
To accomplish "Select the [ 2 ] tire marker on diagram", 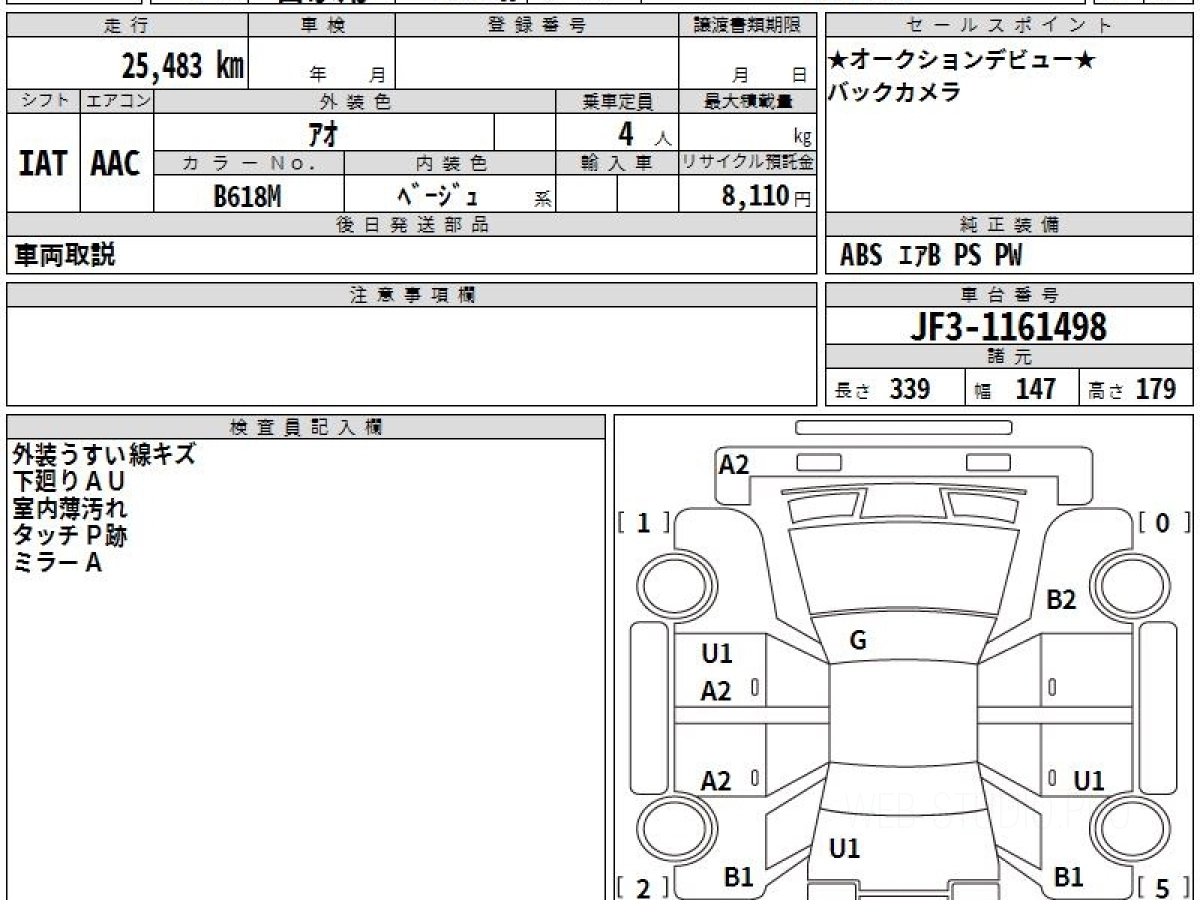I will (x=644, y=887).
